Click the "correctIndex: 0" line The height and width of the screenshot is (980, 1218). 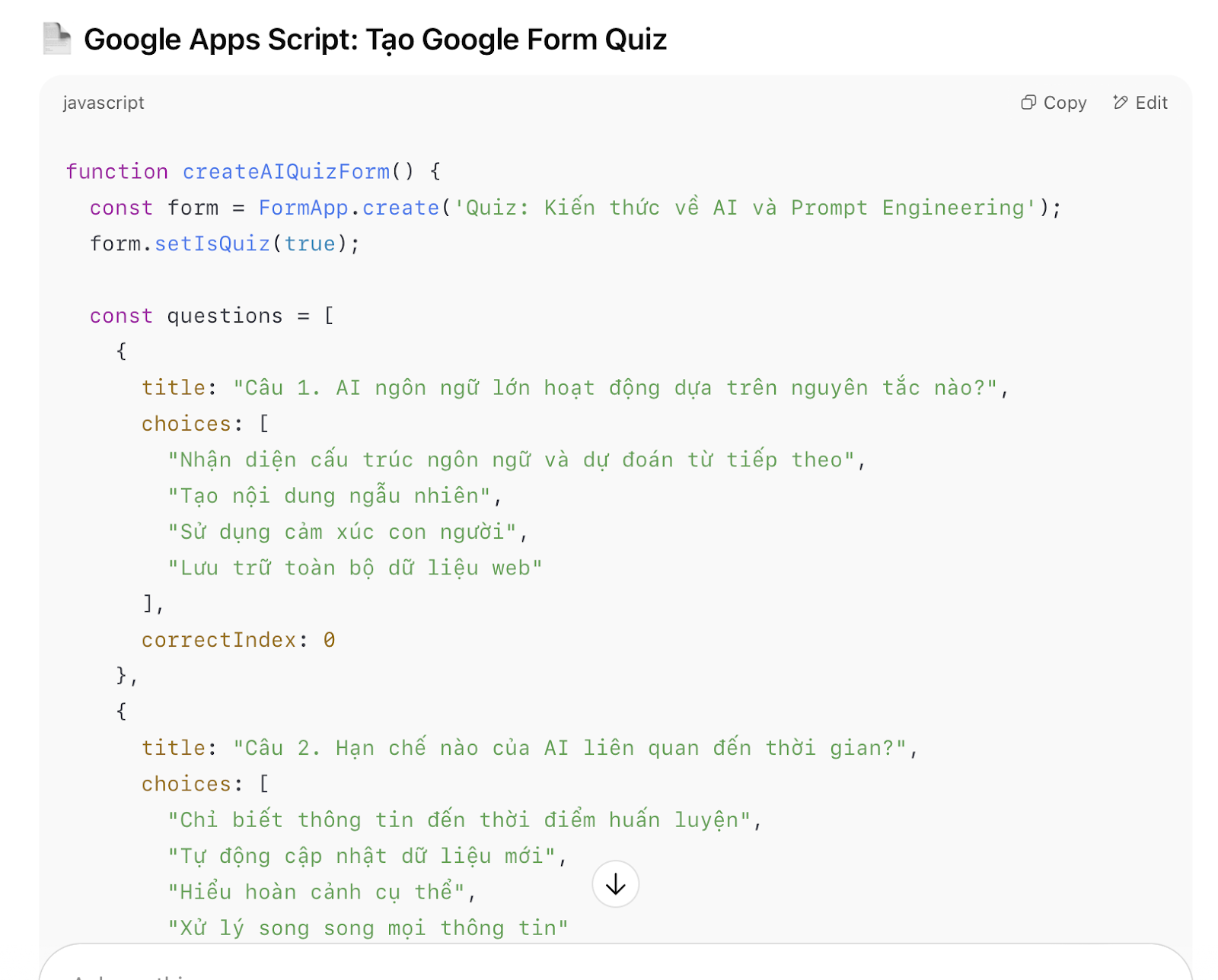click(238, 639)
